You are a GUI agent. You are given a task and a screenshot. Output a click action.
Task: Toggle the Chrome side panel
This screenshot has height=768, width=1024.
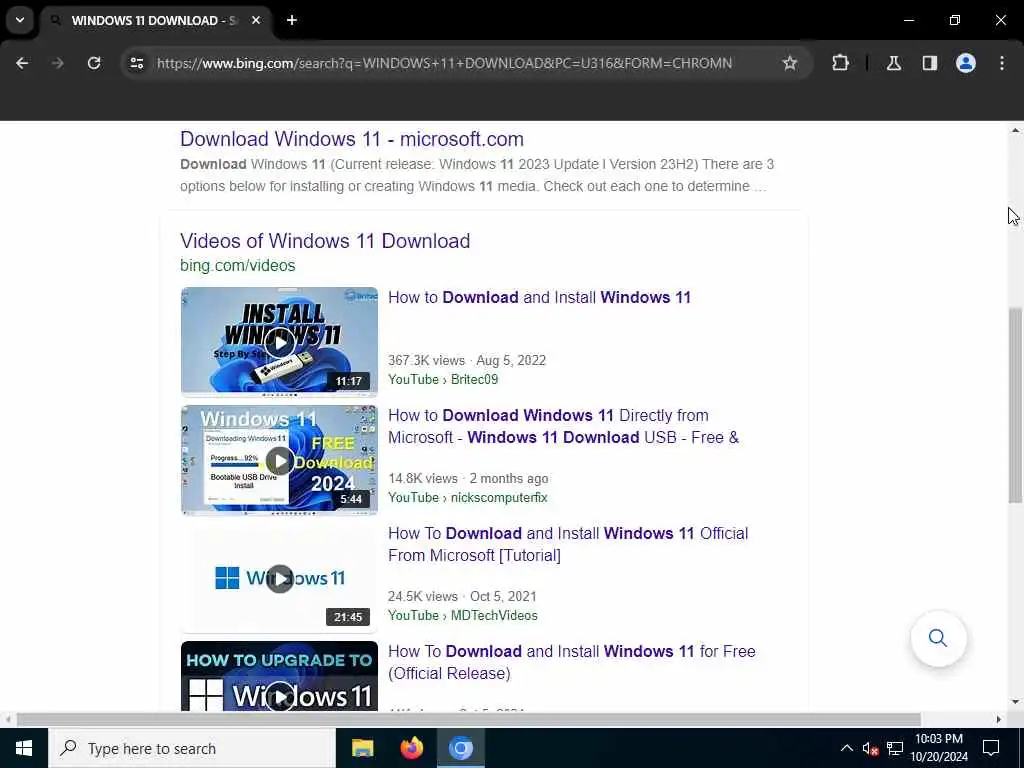(x=929, y=63)
